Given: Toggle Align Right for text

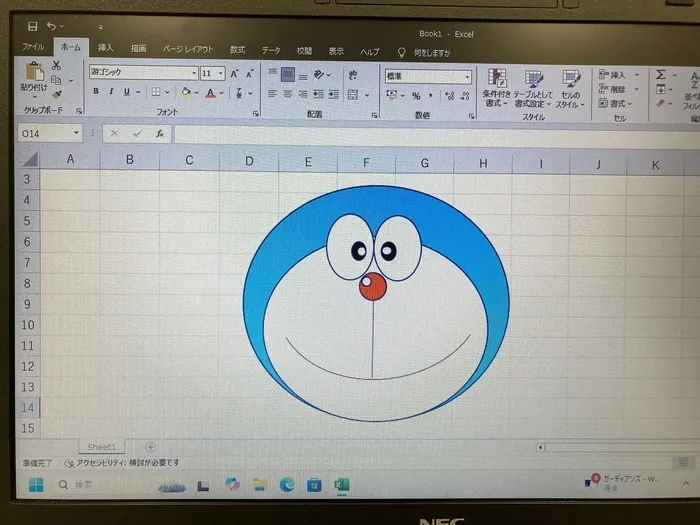Looking at the screenshot, I should tap(303, 94).
